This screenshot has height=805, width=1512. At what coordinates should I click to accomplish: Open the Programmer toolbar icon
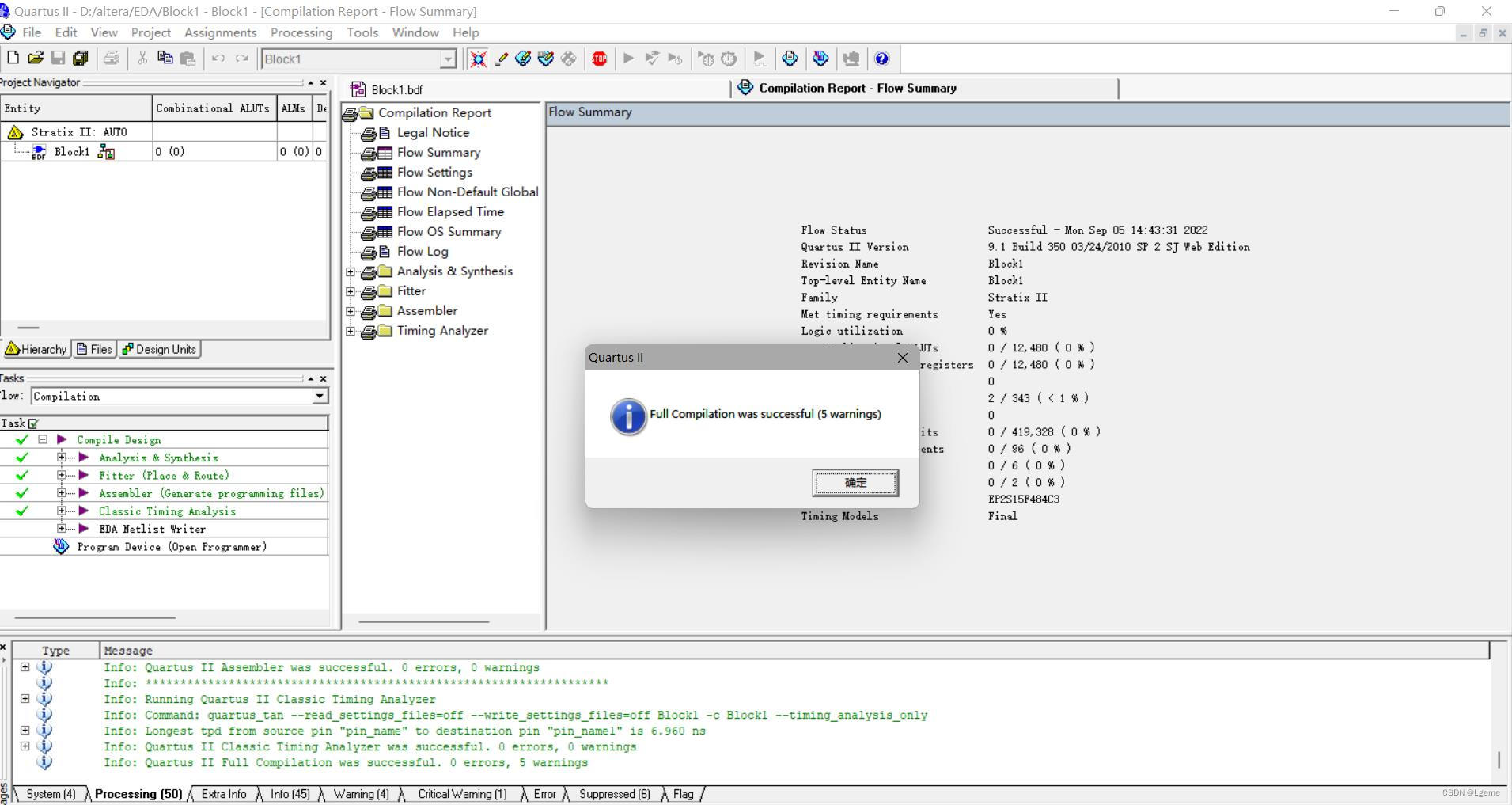click(x=820, y=59)
